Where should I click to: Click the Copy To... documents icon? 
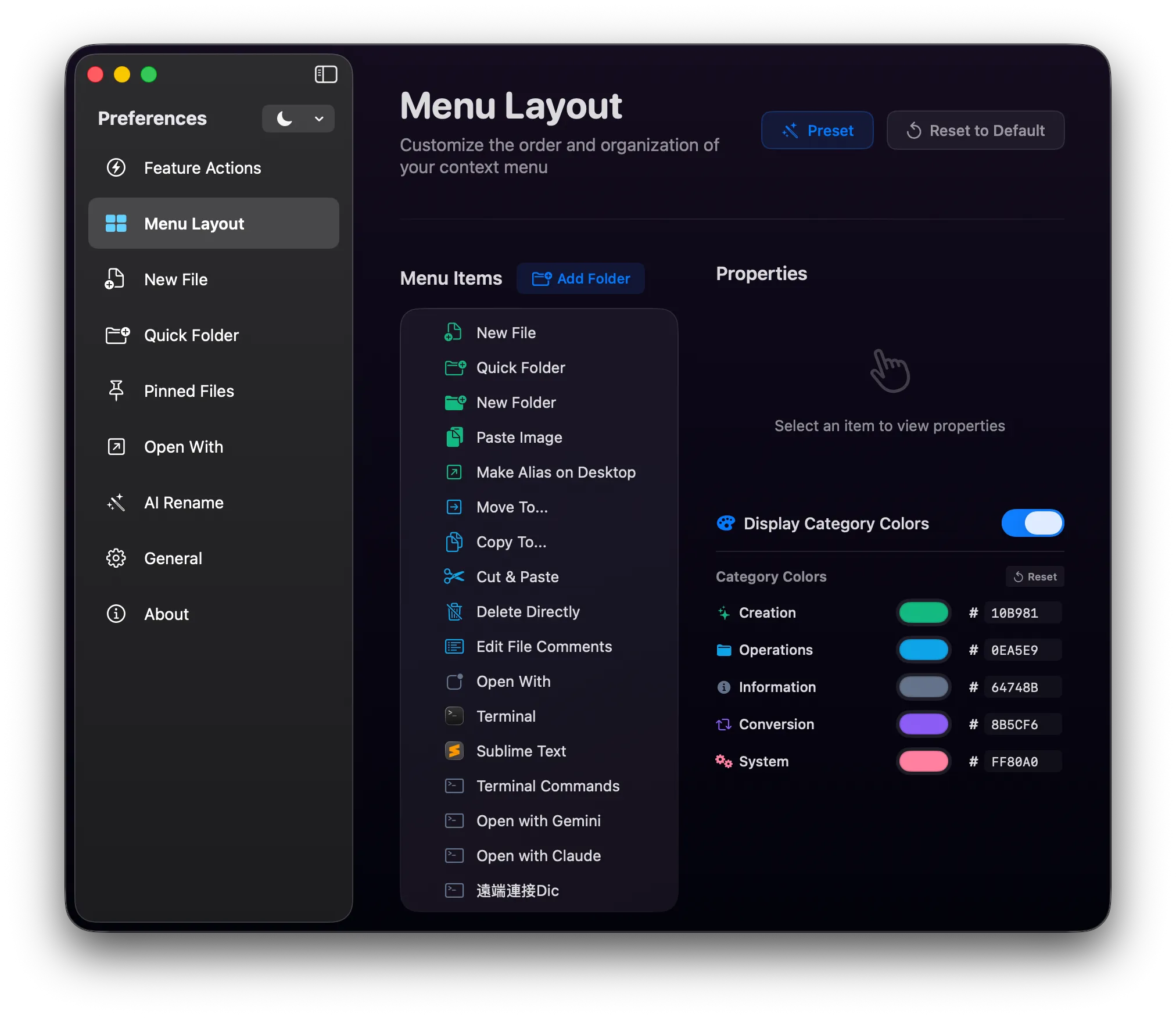point(454,542)
